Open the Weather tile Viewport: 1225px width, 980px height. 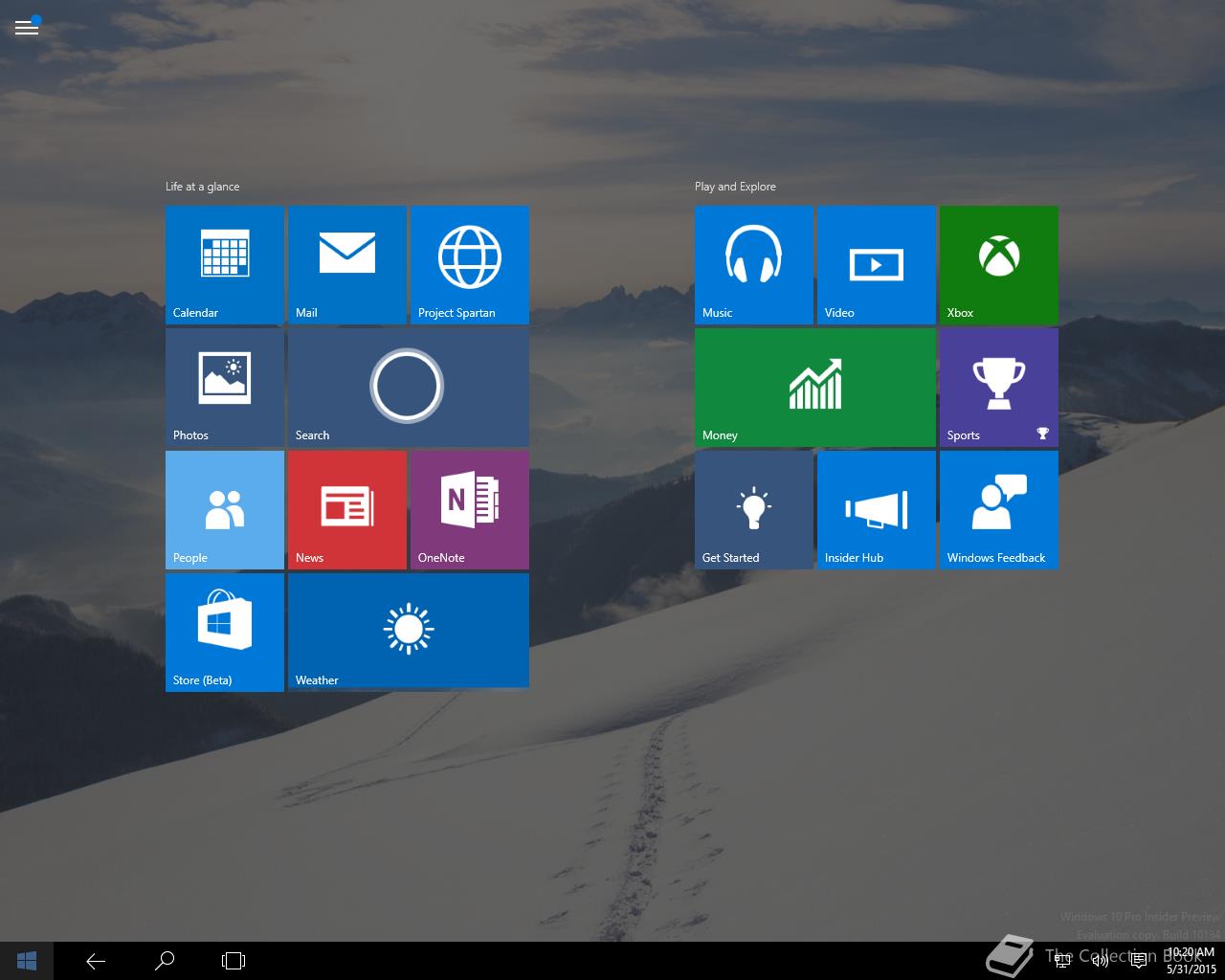coord(409,633)
